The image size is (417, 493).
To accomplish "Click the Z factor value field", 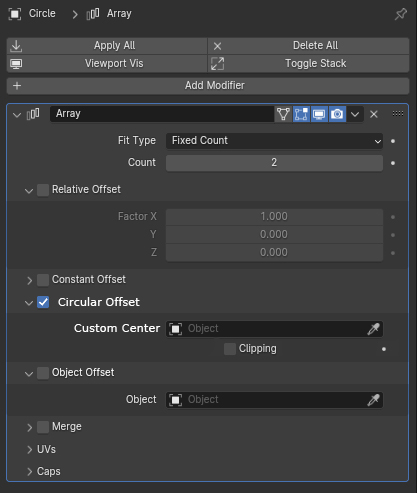I will [274, 253].
